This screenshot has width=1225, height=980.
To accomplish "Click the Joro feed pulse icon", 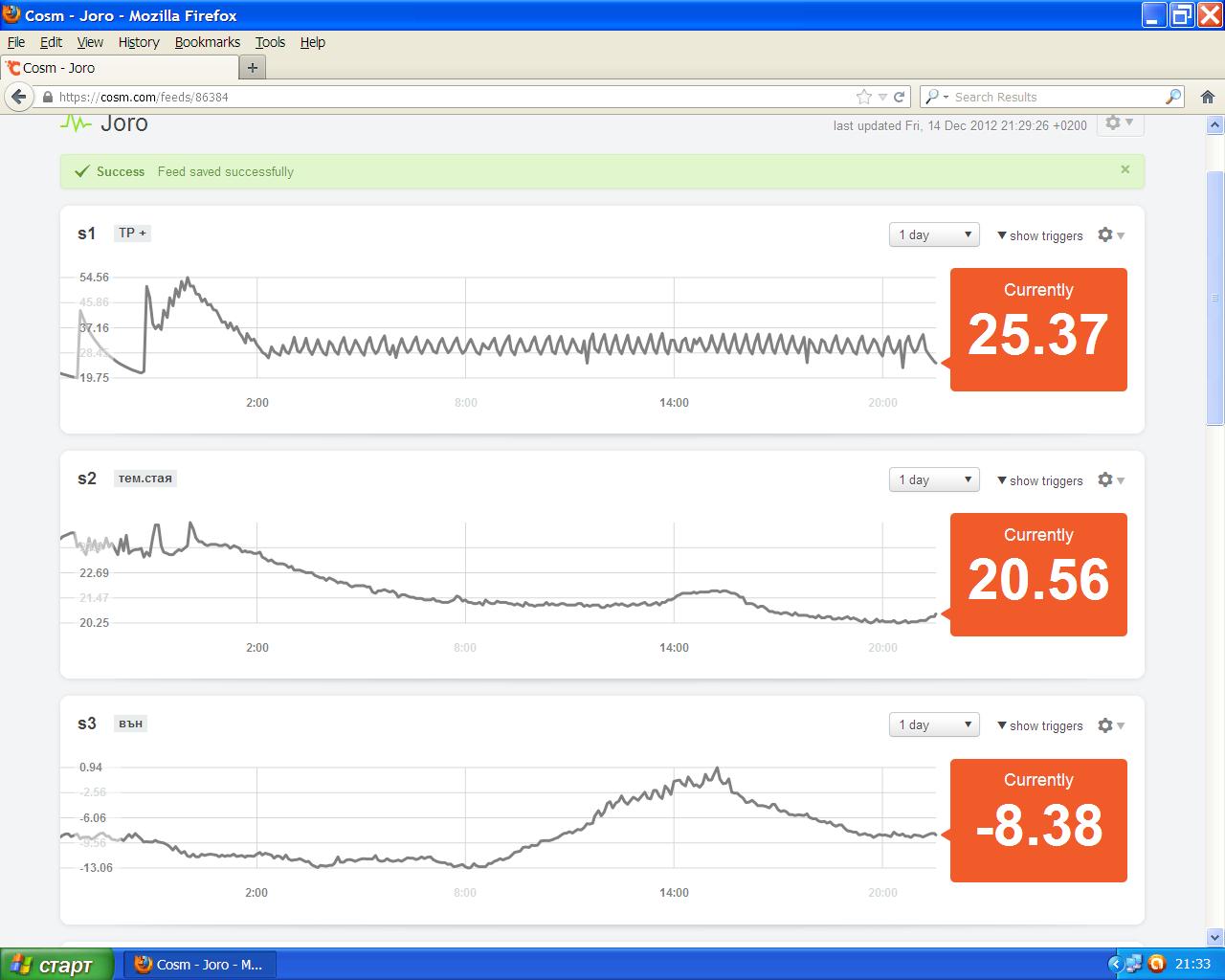I will [x=76, y=123].
